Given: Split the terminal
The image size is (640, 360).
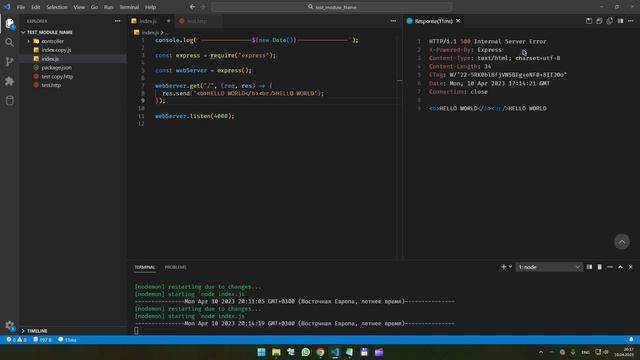Looking at the screenshot, I should (x=589, y=267).
